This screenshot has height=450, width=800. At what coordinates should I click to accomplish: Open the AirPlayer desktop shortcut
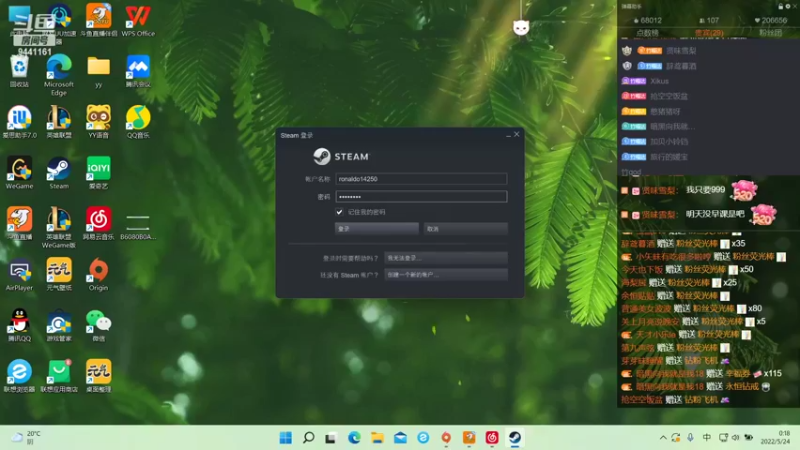point(19,274)
